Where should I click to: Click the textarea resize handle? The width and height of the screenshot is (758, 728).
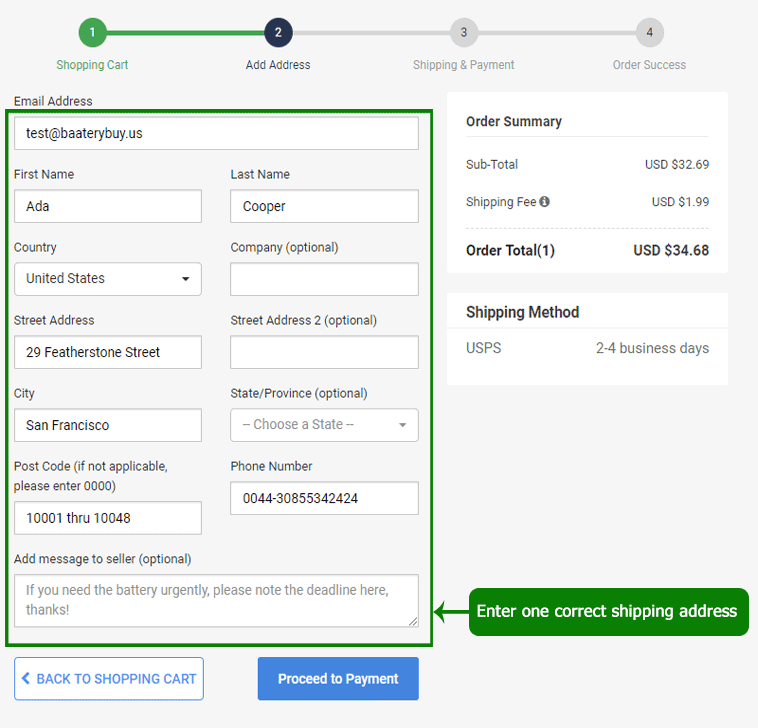(x=413, y=621)
